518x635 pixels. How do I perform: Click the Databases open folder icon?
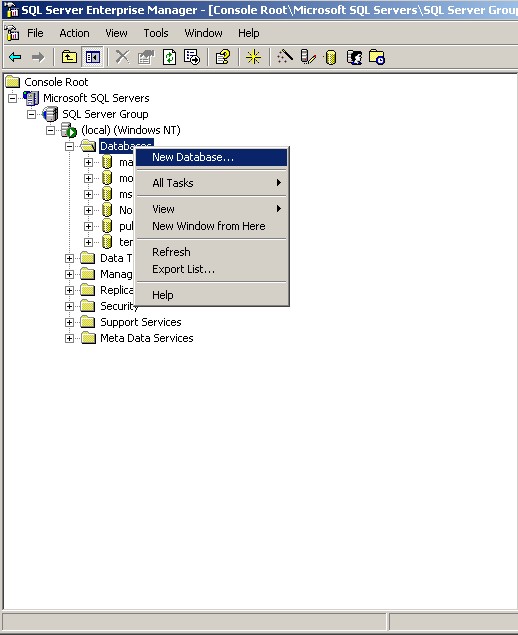pyautogui.click(x=88, y=146)
